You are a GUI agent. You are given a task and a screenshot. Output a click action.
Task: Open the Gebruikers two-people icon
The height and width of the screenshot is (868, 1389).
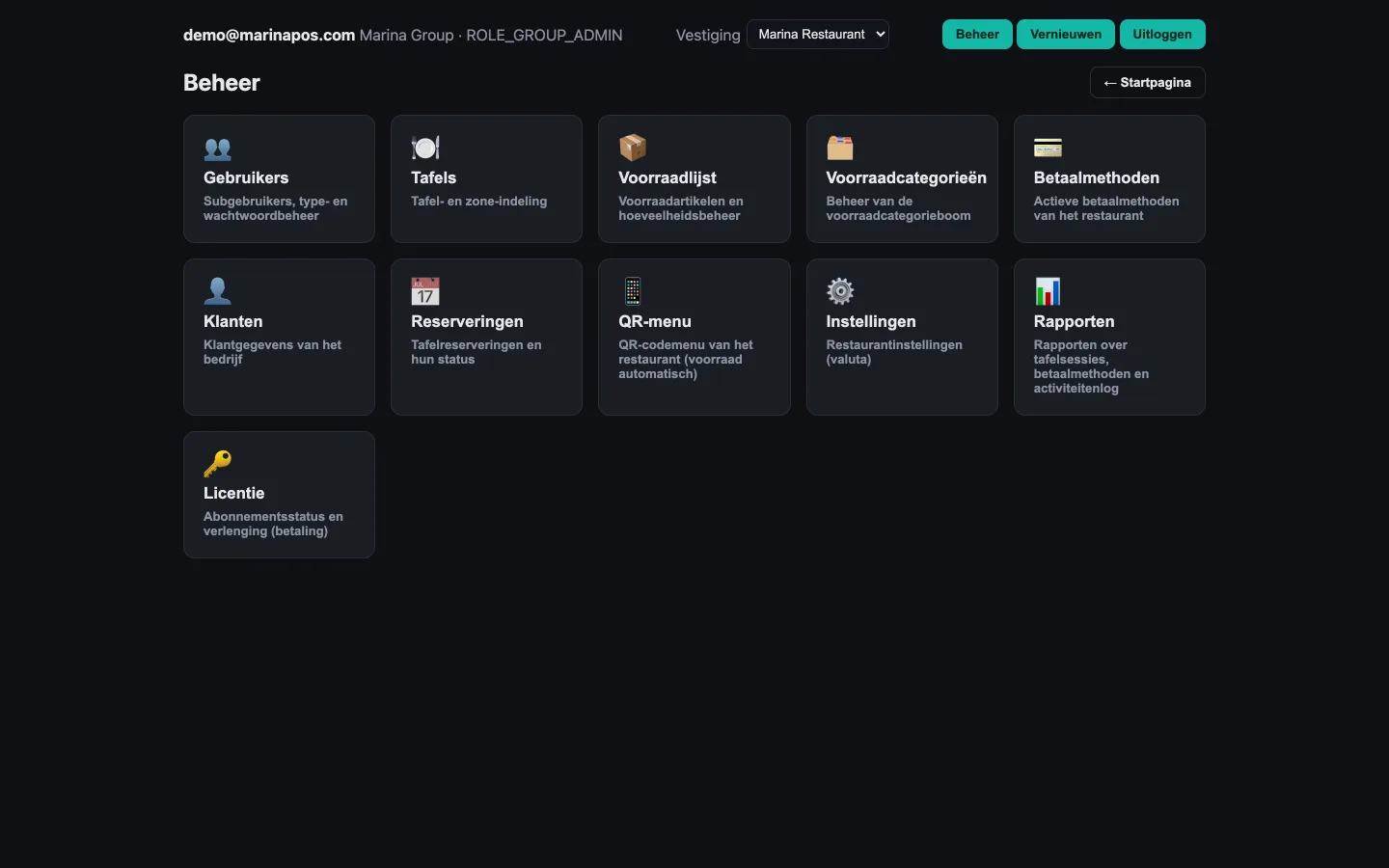(218, 149)
